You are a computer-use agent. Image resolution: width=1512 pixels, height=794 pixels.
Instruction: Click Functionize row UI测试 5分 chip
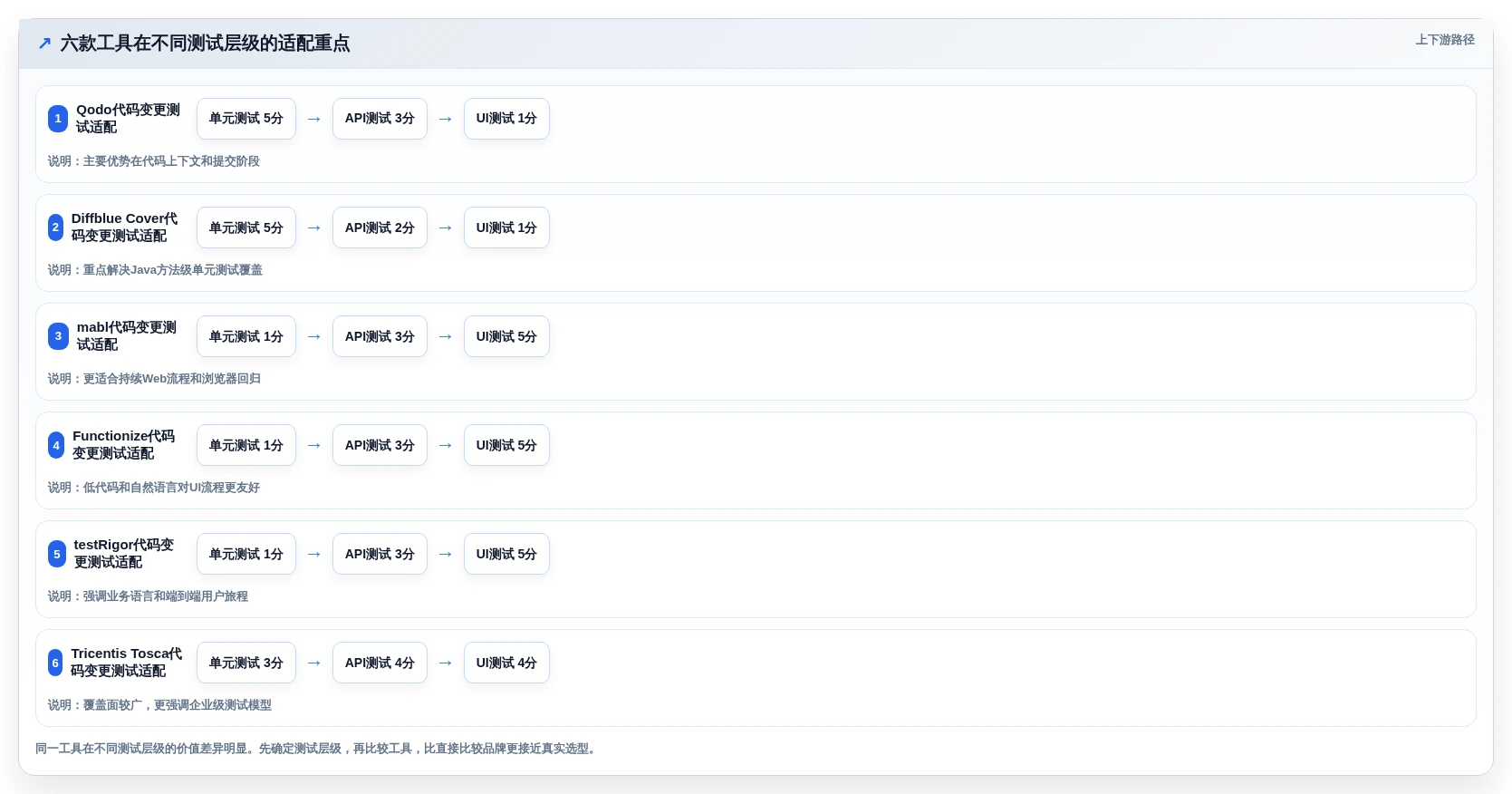point(506,445)
